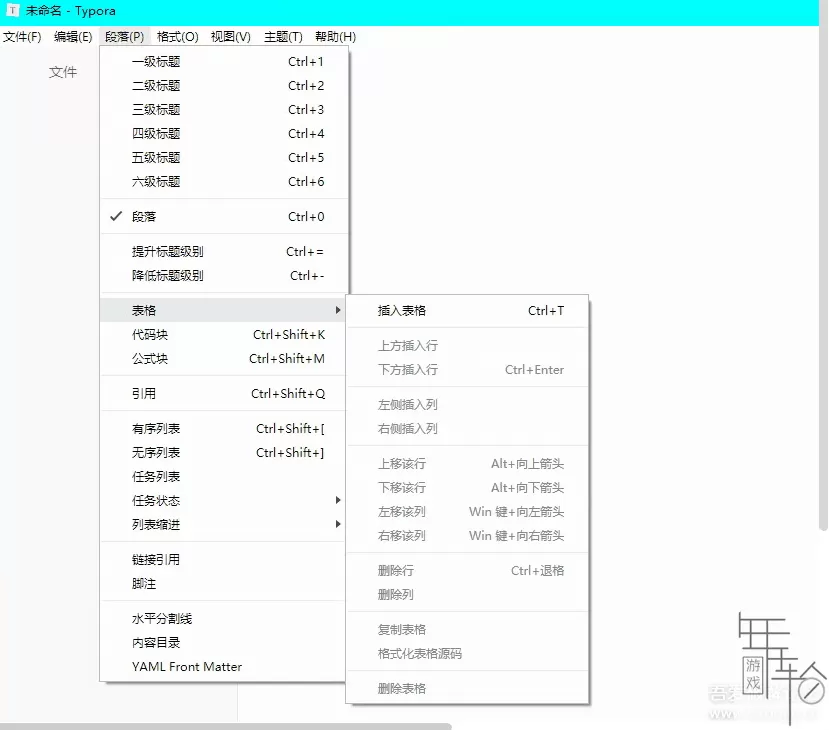The height and width of the screenshot is (730, 829).
Task: Insert a 公式块 math block
Action: 224,358
